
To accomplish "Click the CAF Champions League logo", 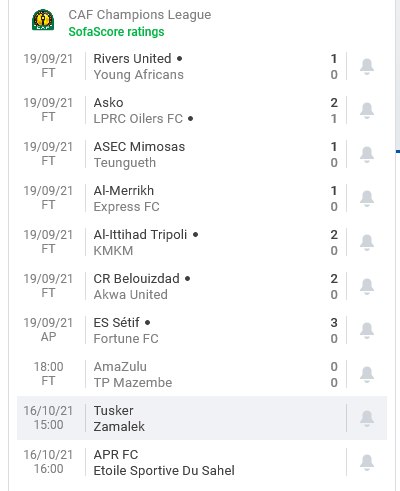I will pos(43,20).
